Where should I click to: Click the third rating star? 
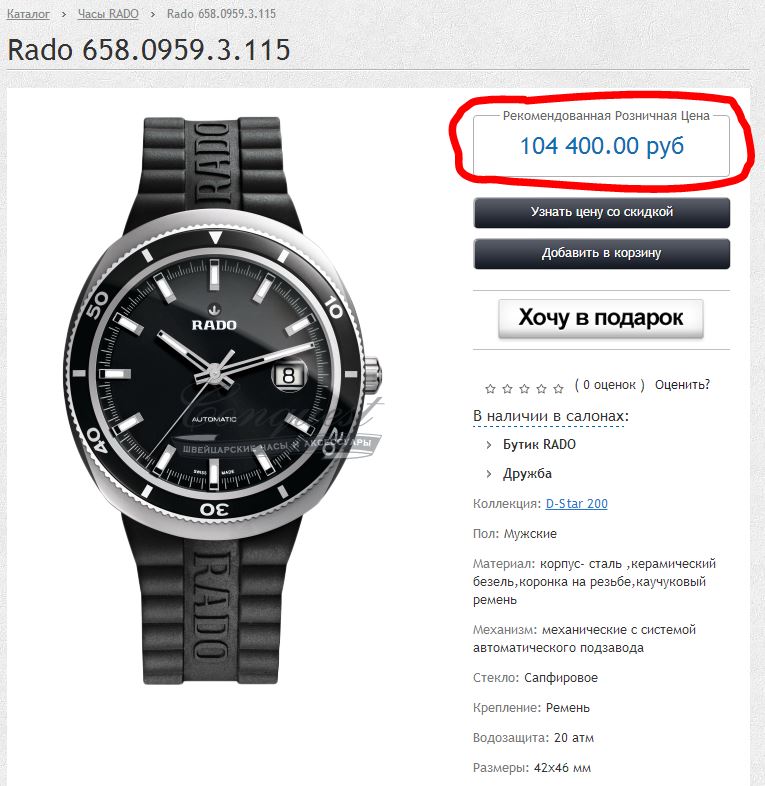[x=524, y=388]
